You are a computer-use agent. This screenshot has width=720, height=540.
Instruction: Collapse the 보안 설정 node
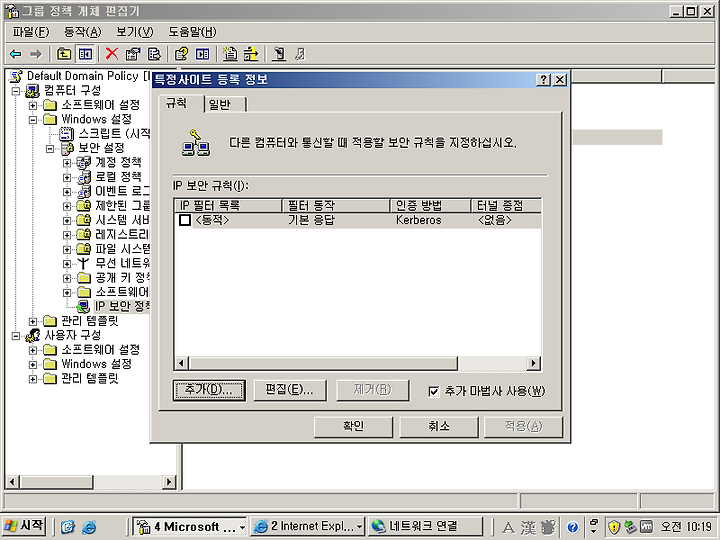tap(50, 148)
